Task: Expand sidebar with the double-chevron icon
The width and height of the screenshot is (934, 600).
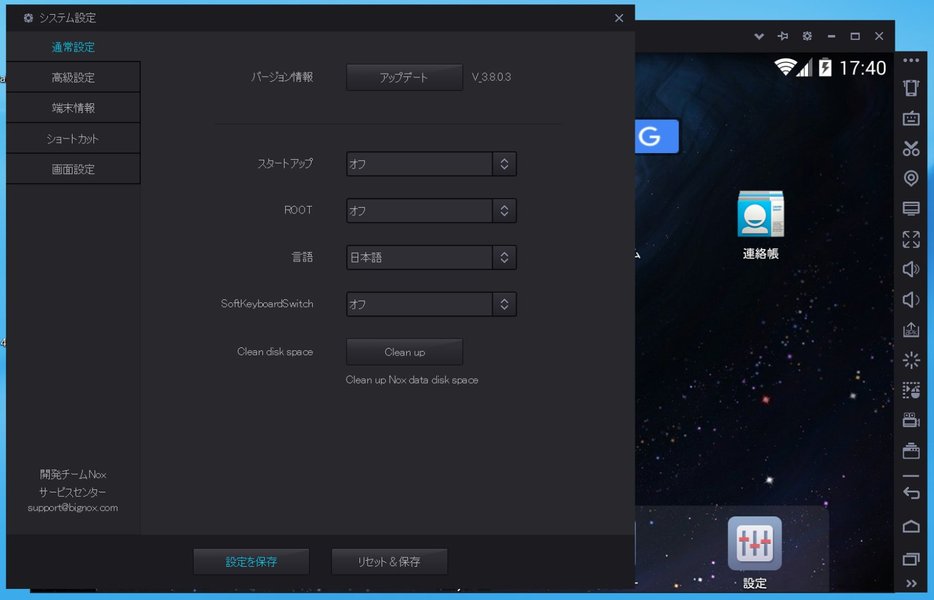Action: click(911, 584)
